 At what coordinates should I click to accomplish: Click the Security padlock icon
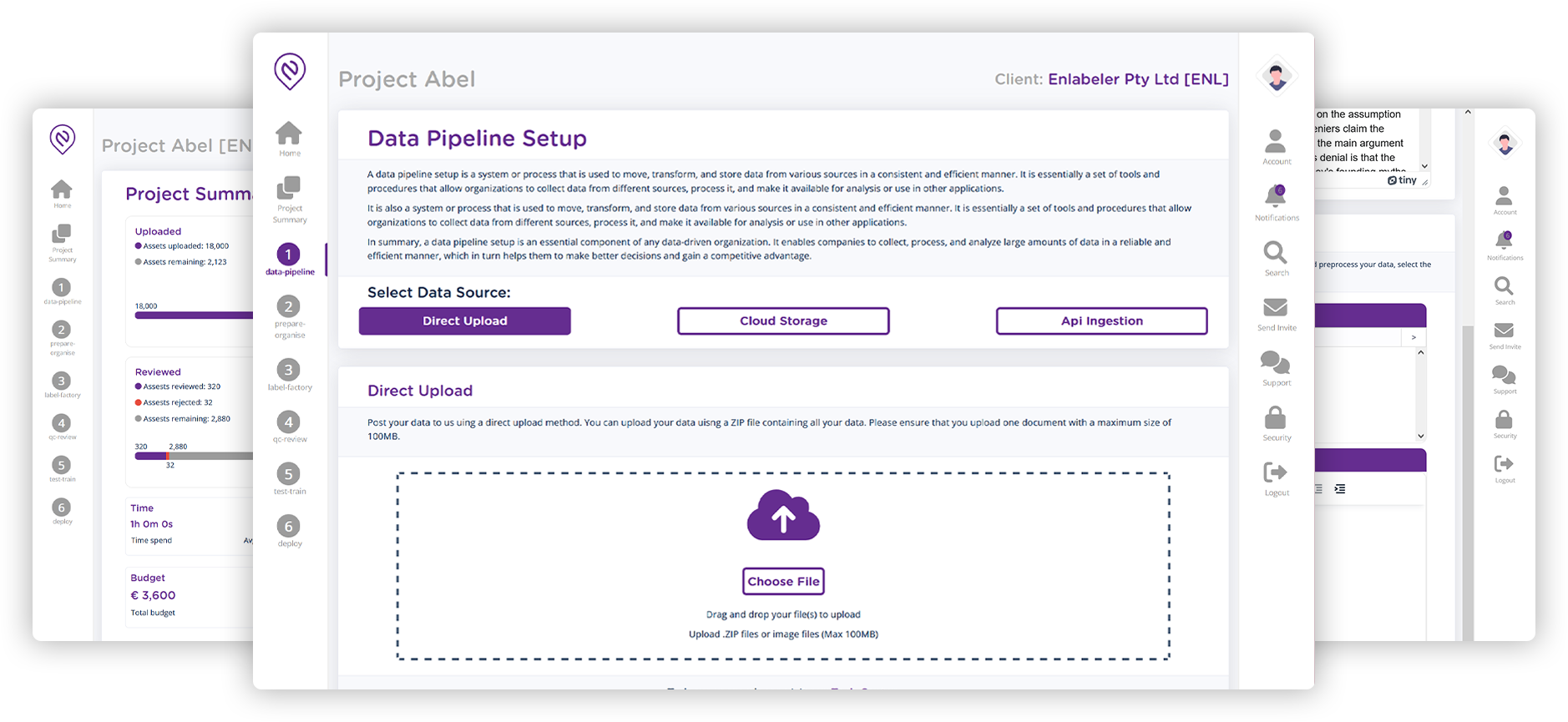click(x=1276, y=417)
